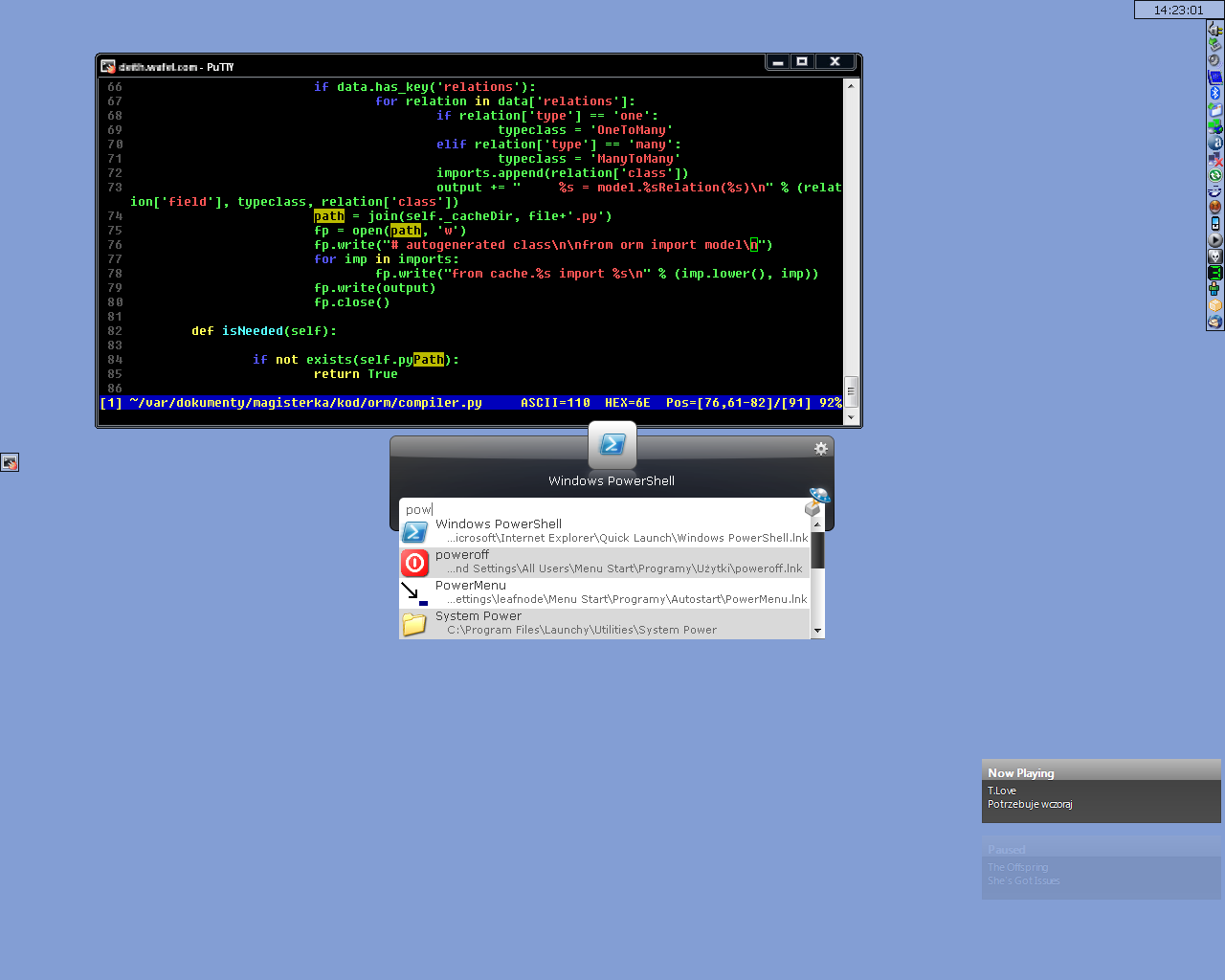Click the large Windows PowerShell icon in Launchy

coord(612,445)
